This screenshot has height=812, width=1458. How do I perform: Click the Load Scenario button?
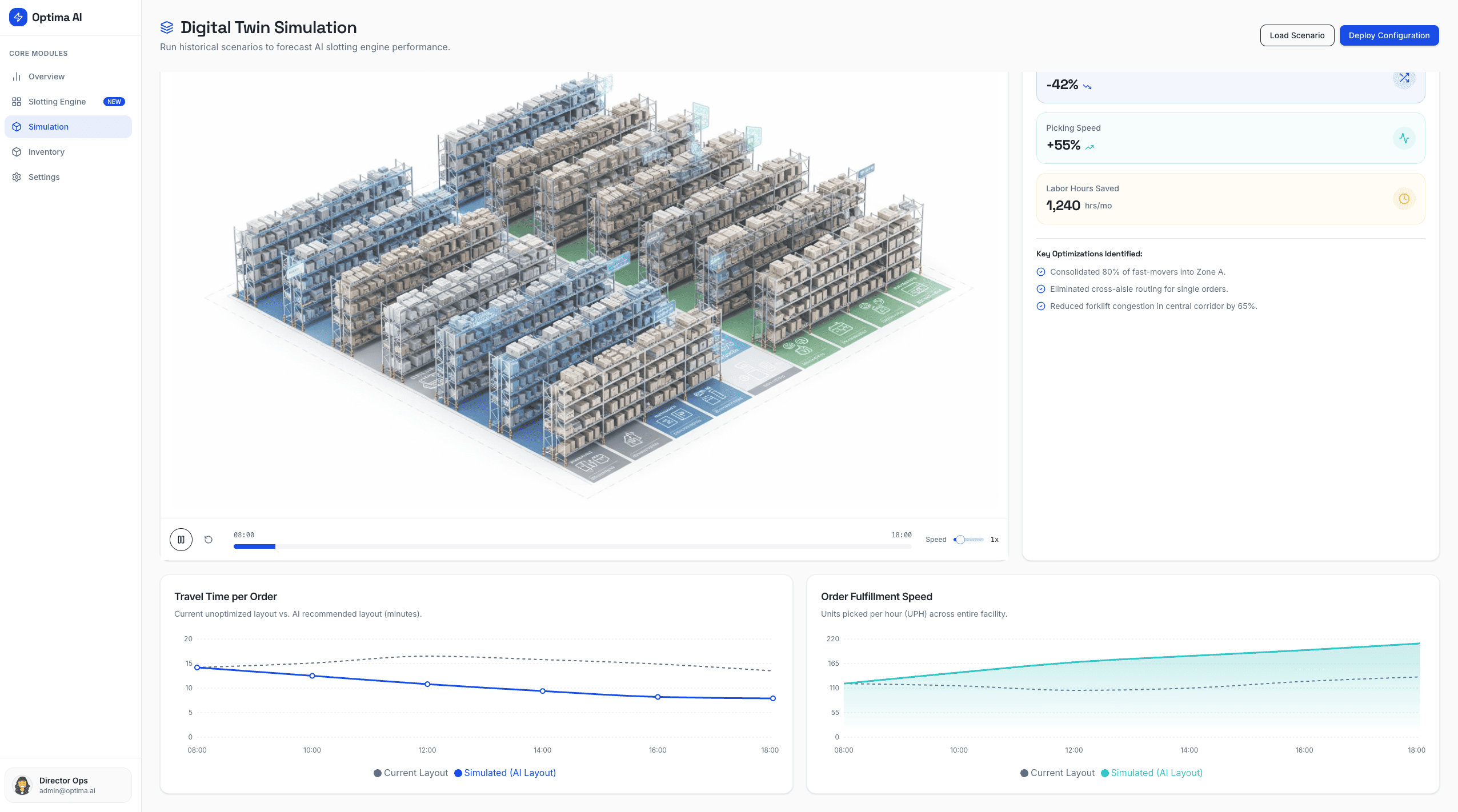point(1297,35)
